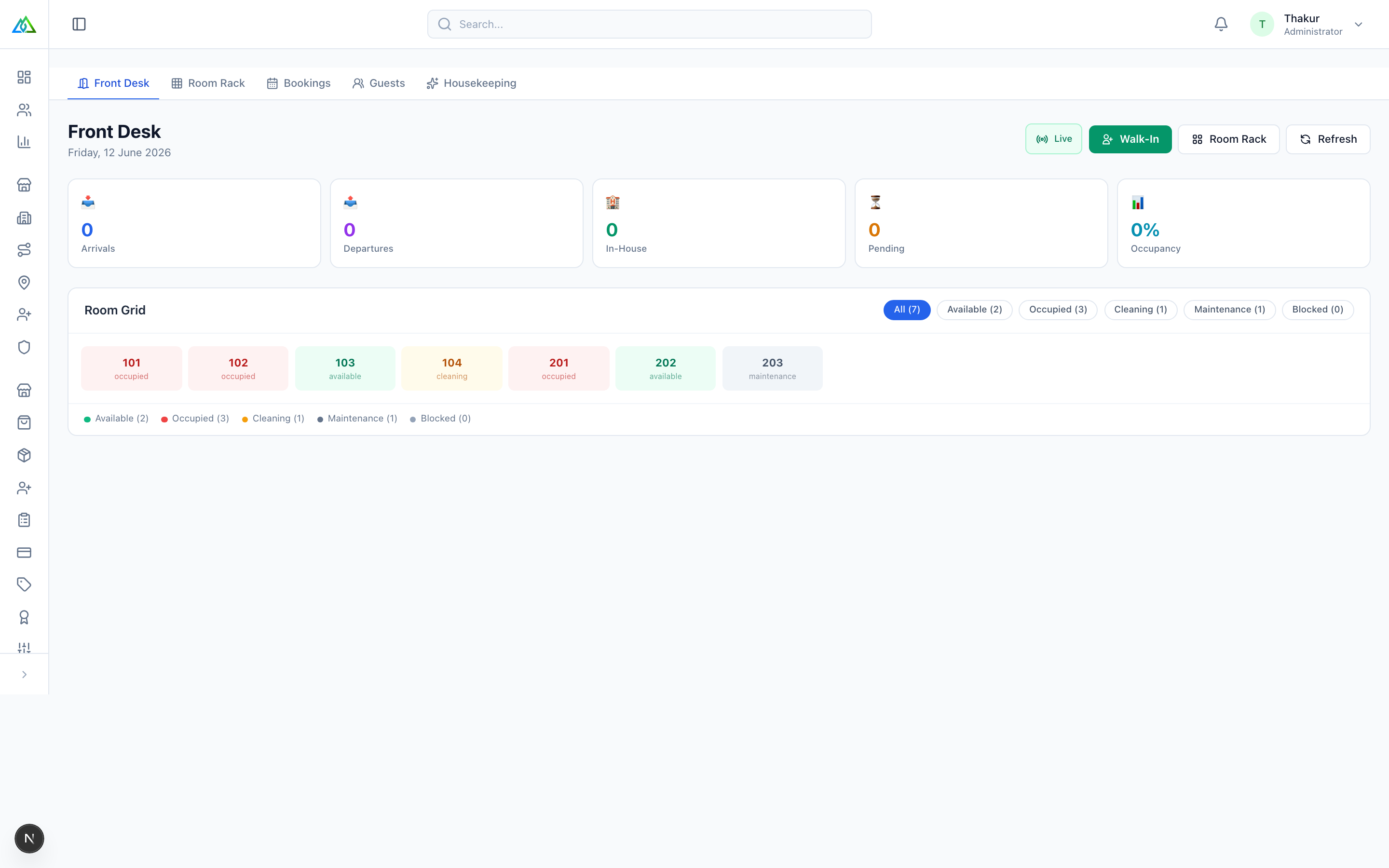Open the credit card payments sidebar icon
Screen dimensions: 1389x868
(24, 552)
